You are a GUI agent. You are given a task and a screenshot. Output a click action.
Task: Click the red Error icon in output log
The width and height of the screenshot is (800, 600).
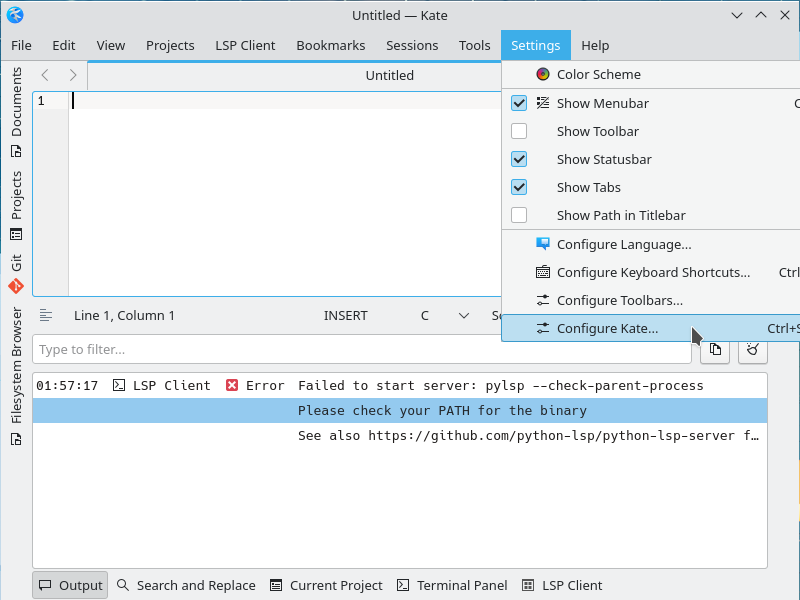pos(232,385)
